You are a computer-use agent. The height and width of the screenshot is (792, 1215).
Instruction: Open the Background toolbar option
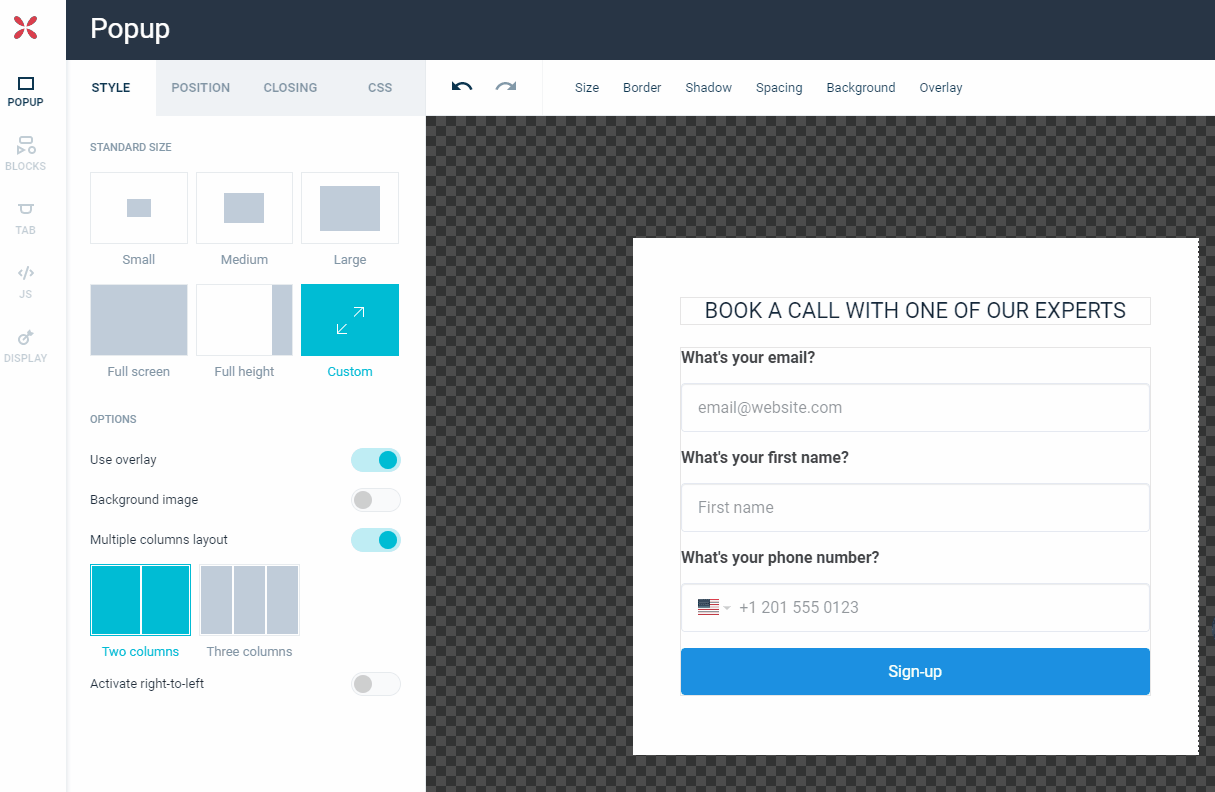point(861,88)
